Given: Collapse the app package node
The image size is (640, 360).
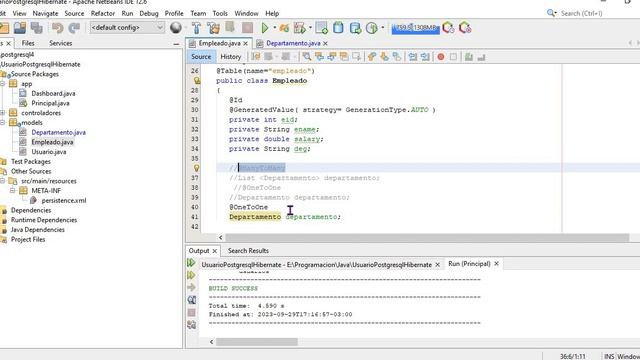Looking at the screenshot, I should 3,84.
